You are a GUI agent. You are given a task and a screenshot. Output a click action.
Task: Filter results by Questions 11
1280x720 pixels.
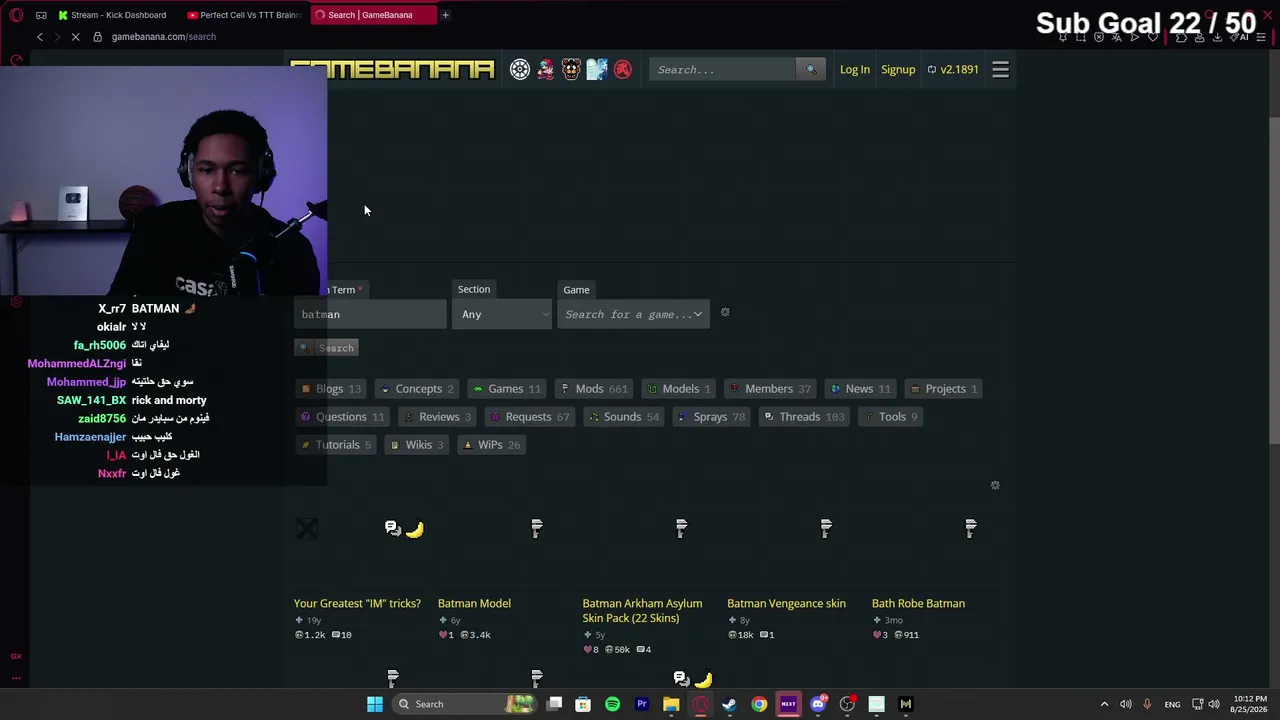click(x=343, y=417)
